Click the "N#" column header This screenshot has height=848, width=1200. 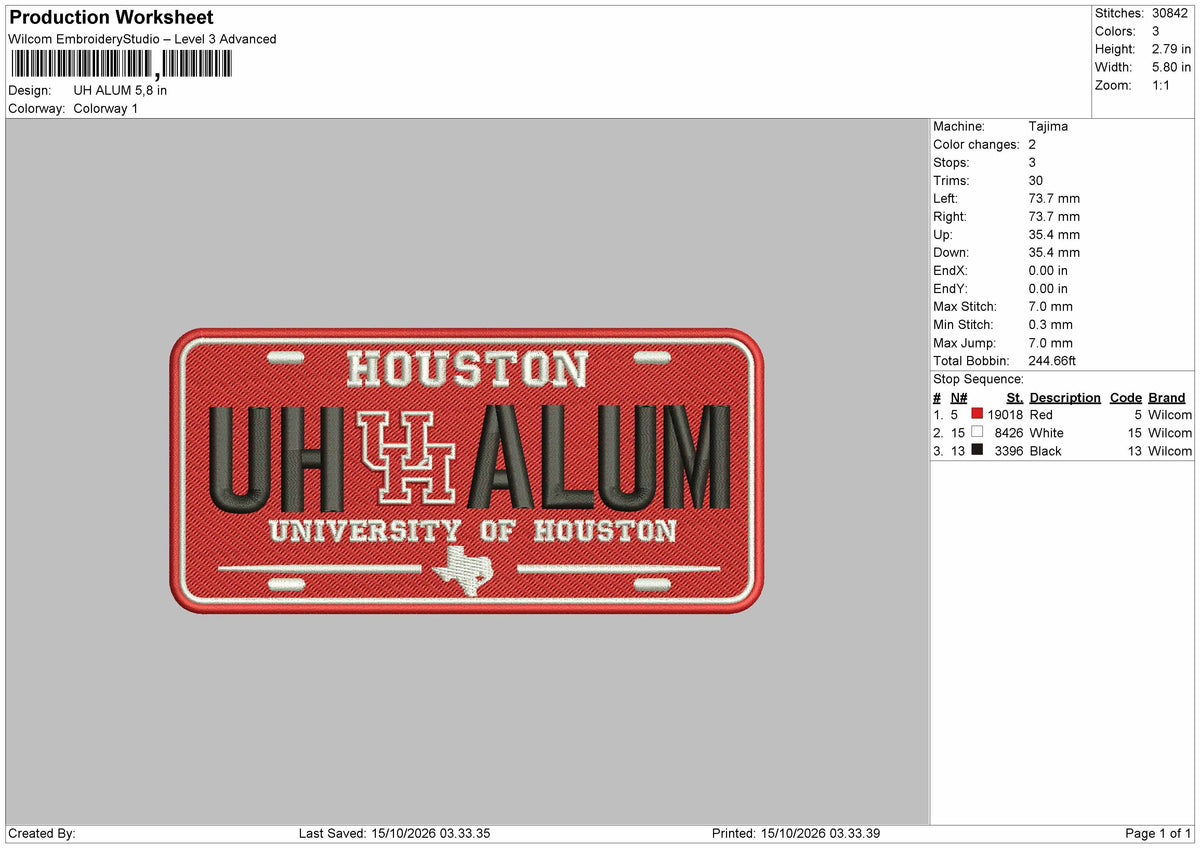click(959, 397)
